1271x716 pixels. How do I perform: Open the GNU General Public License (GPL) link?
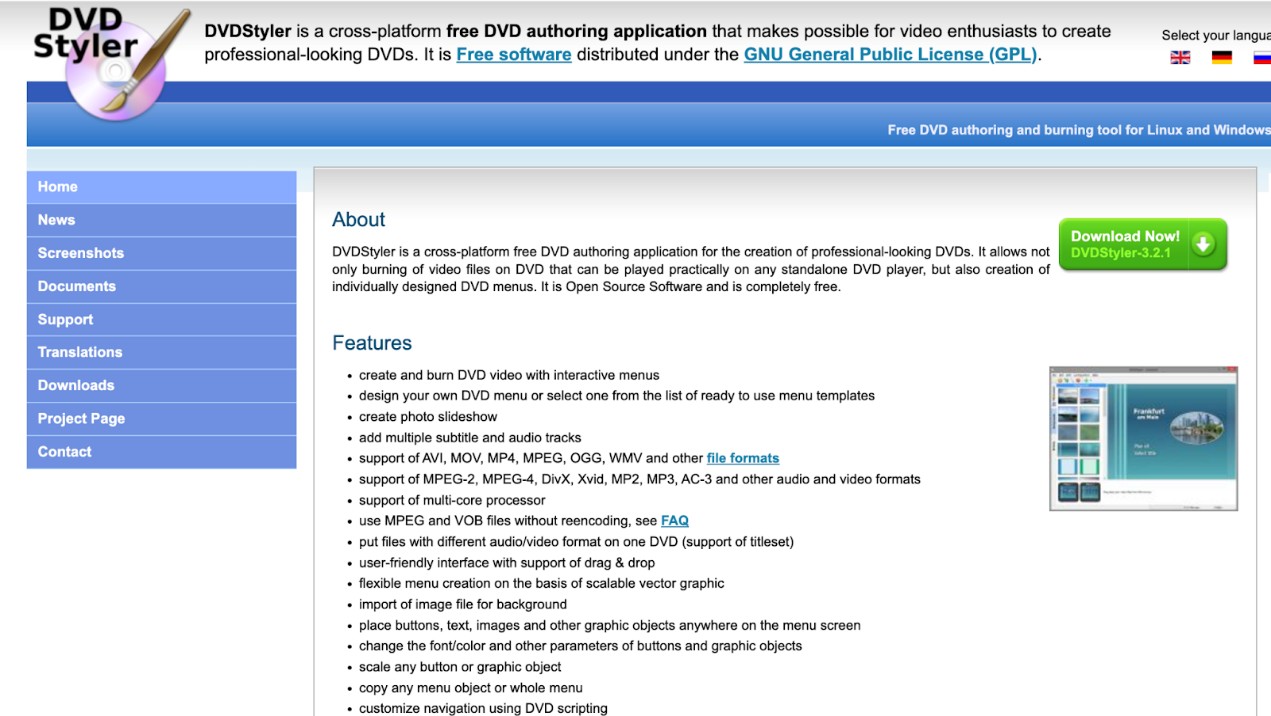(889, 54)
